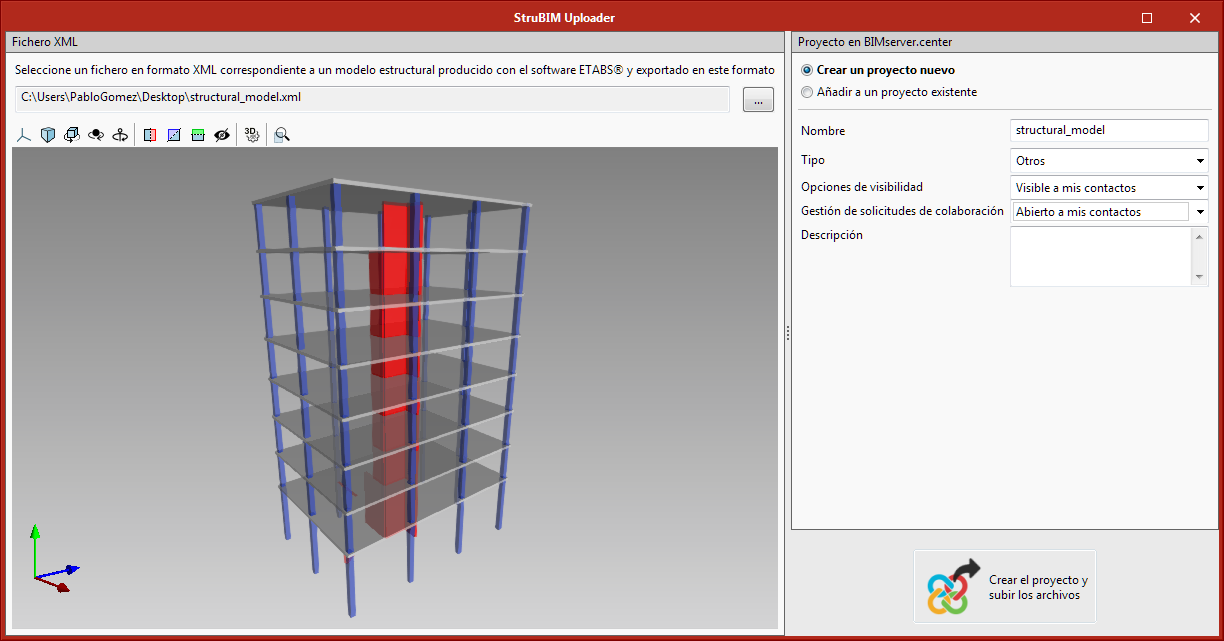1224x641 pixels.
Task: Select the solid cube perspective view icon
Action: [x=48, y=135]
